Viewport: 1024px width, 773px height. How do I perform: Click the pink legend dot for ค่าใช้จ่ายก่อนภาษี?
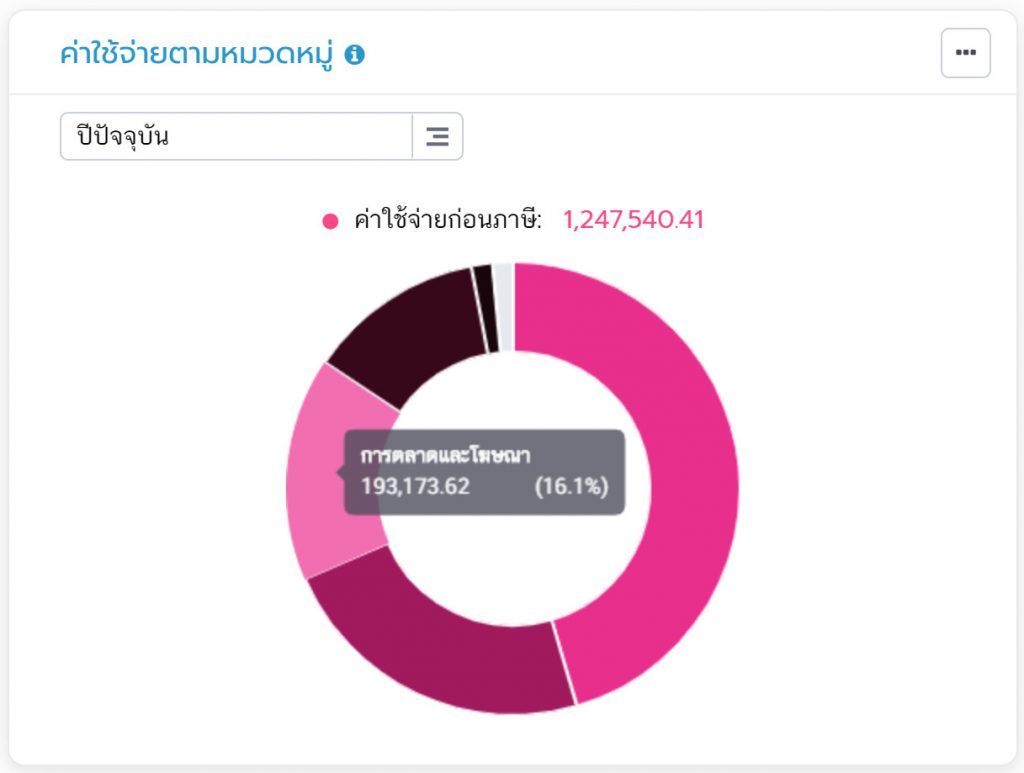[x=330, y=221]
